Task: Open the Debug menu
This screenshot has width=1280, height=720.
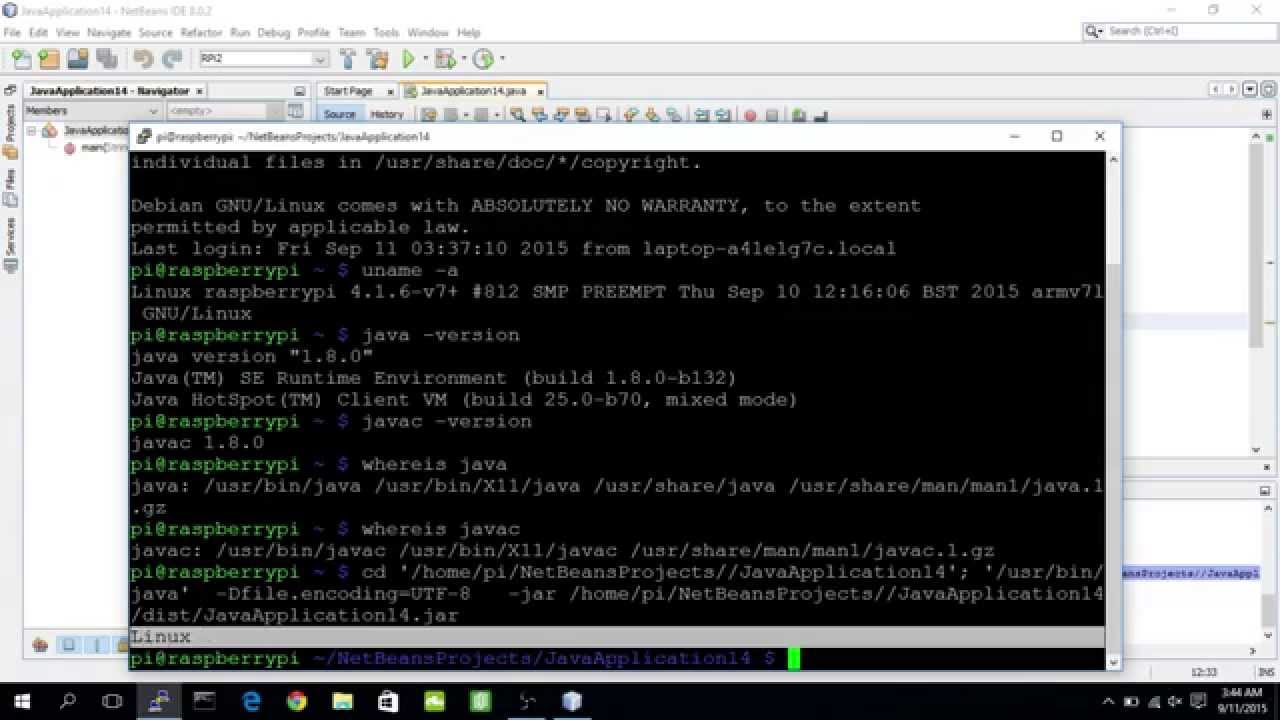Action: click(273, 33)
